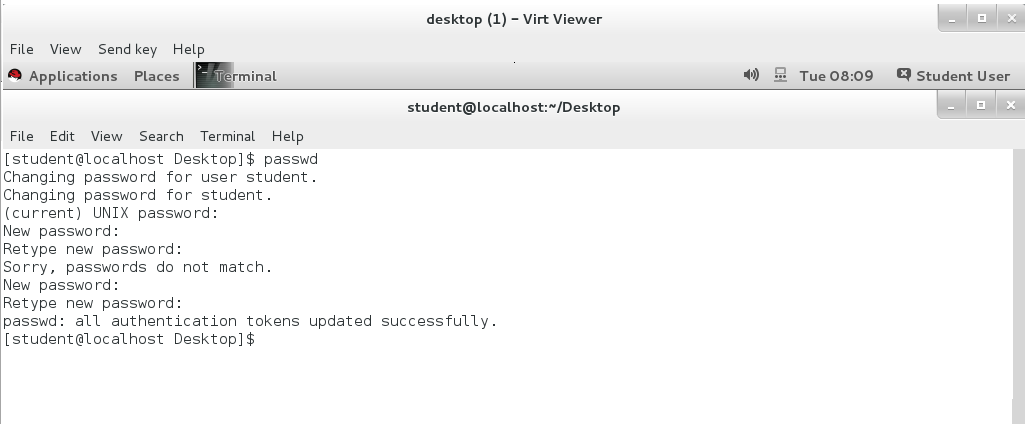Image resolution: width=1027 pixels, height=427 pixels.
Task: Close the student@localhost terminal window
Action: [x=1011, y=105]
